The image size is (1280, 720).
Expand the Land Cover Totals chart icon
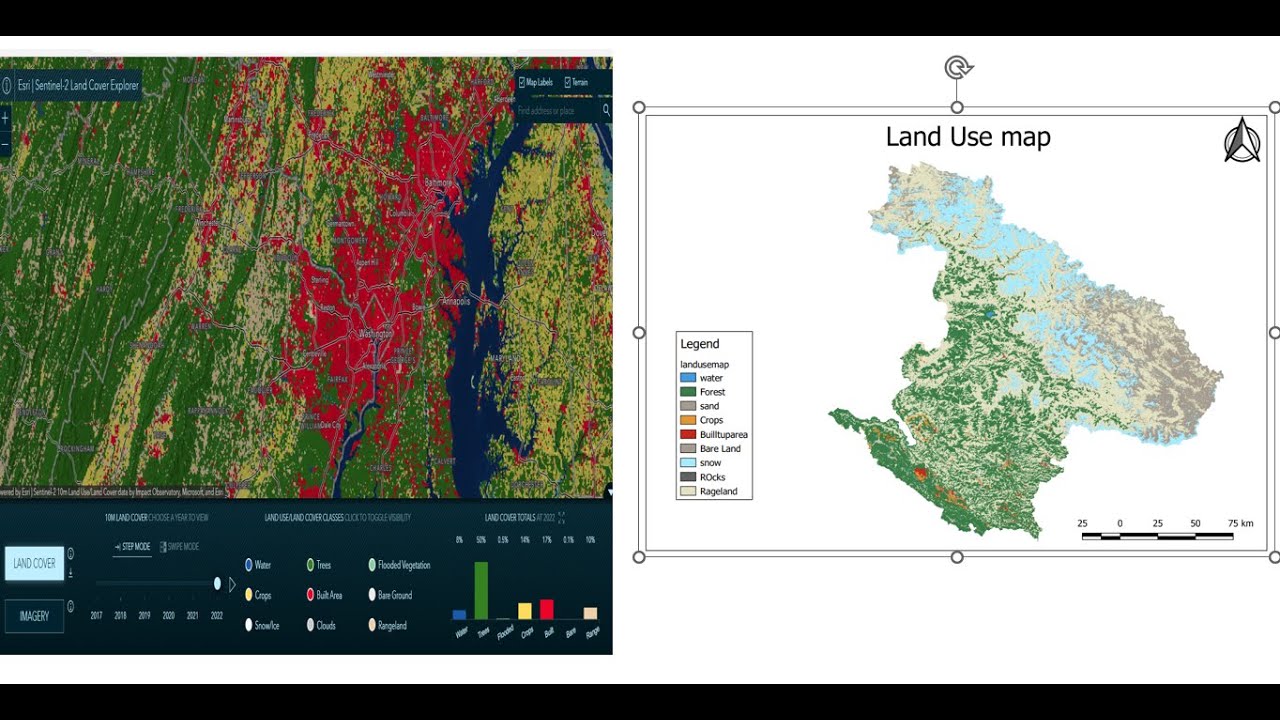(x=562, y=518)
